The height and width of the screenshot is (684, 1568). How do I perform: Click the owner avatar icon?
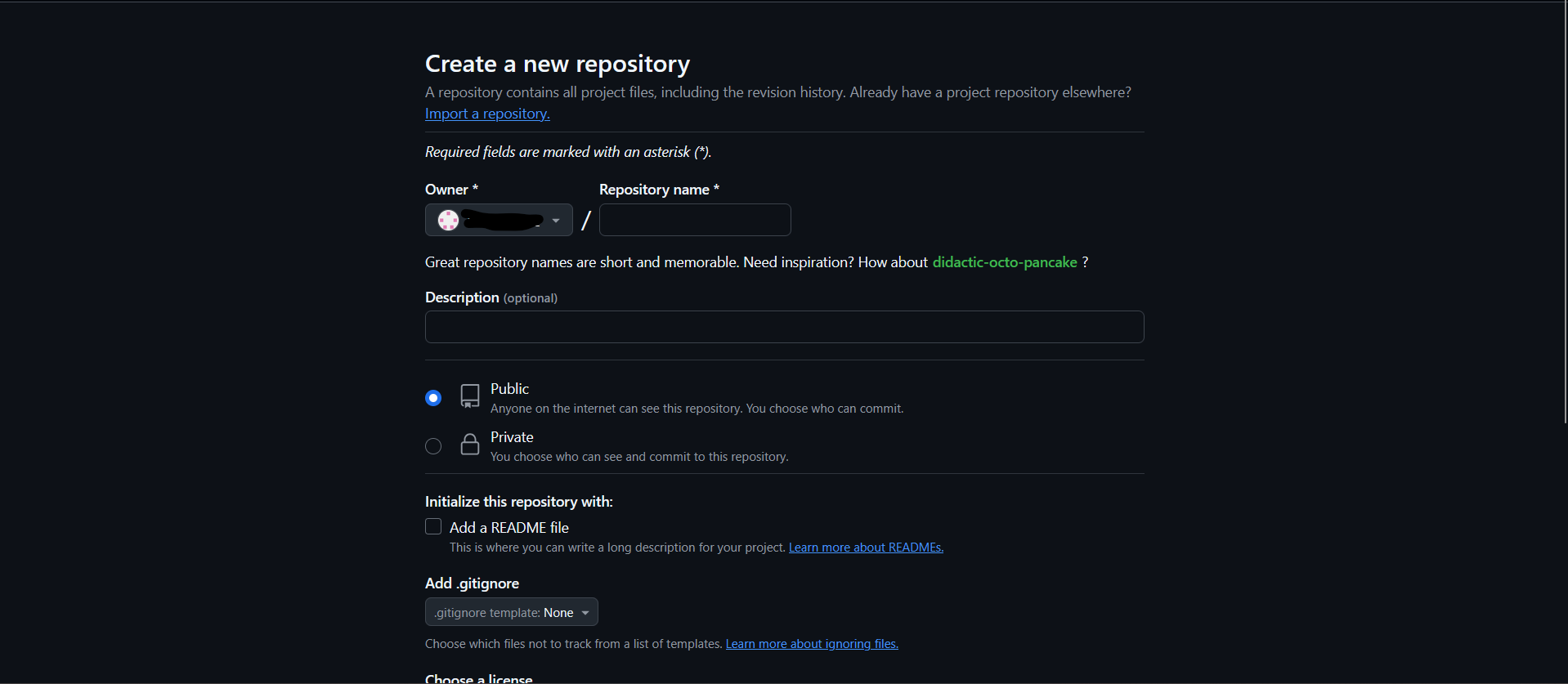coord(448,220)
